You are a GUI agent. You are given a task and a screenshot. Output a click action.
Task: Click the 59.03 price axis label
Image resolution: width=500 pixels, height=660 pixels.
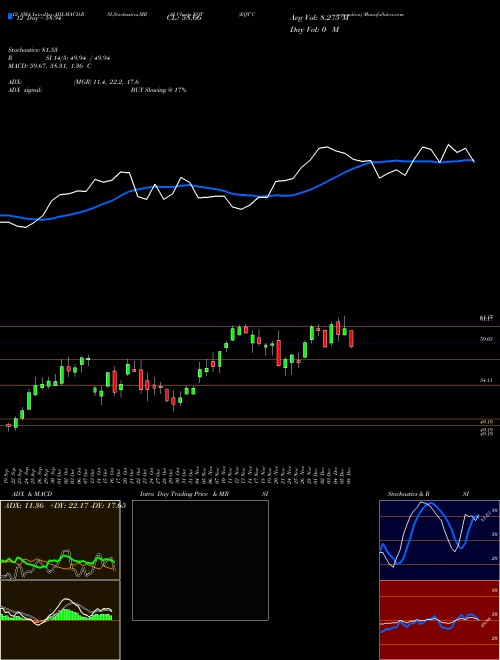pyautogui.click(x=486, y=339)
